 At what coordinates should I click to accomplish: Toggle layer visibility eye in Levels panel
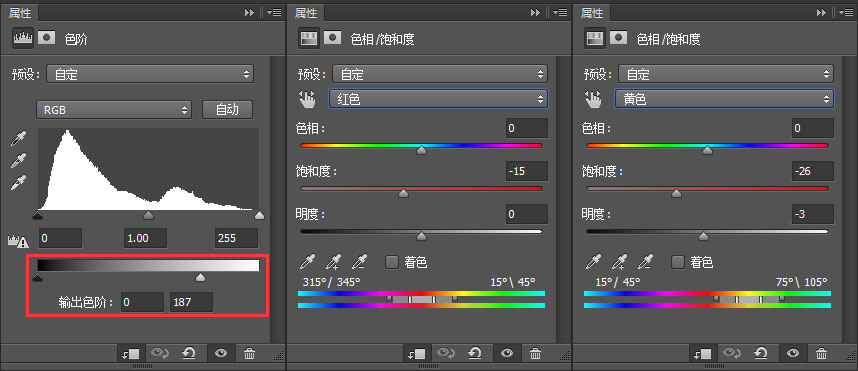221,353
